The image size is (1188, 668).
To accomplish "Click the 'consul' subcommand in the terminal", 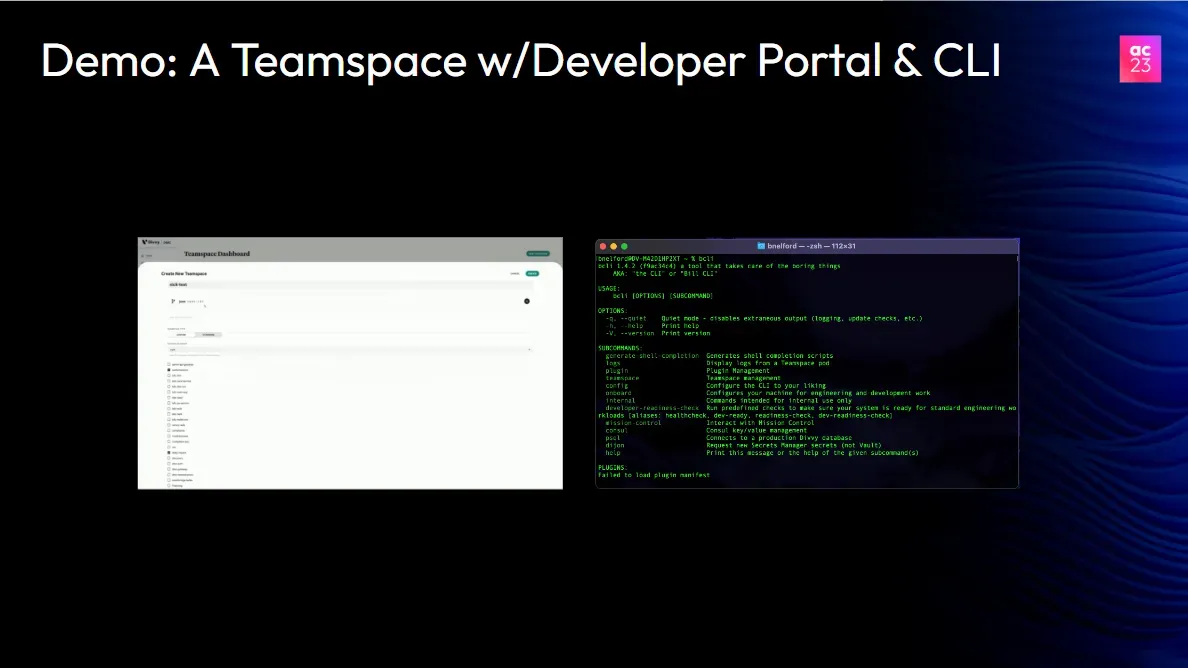I will pyautogui.click(x=617, y=430).
